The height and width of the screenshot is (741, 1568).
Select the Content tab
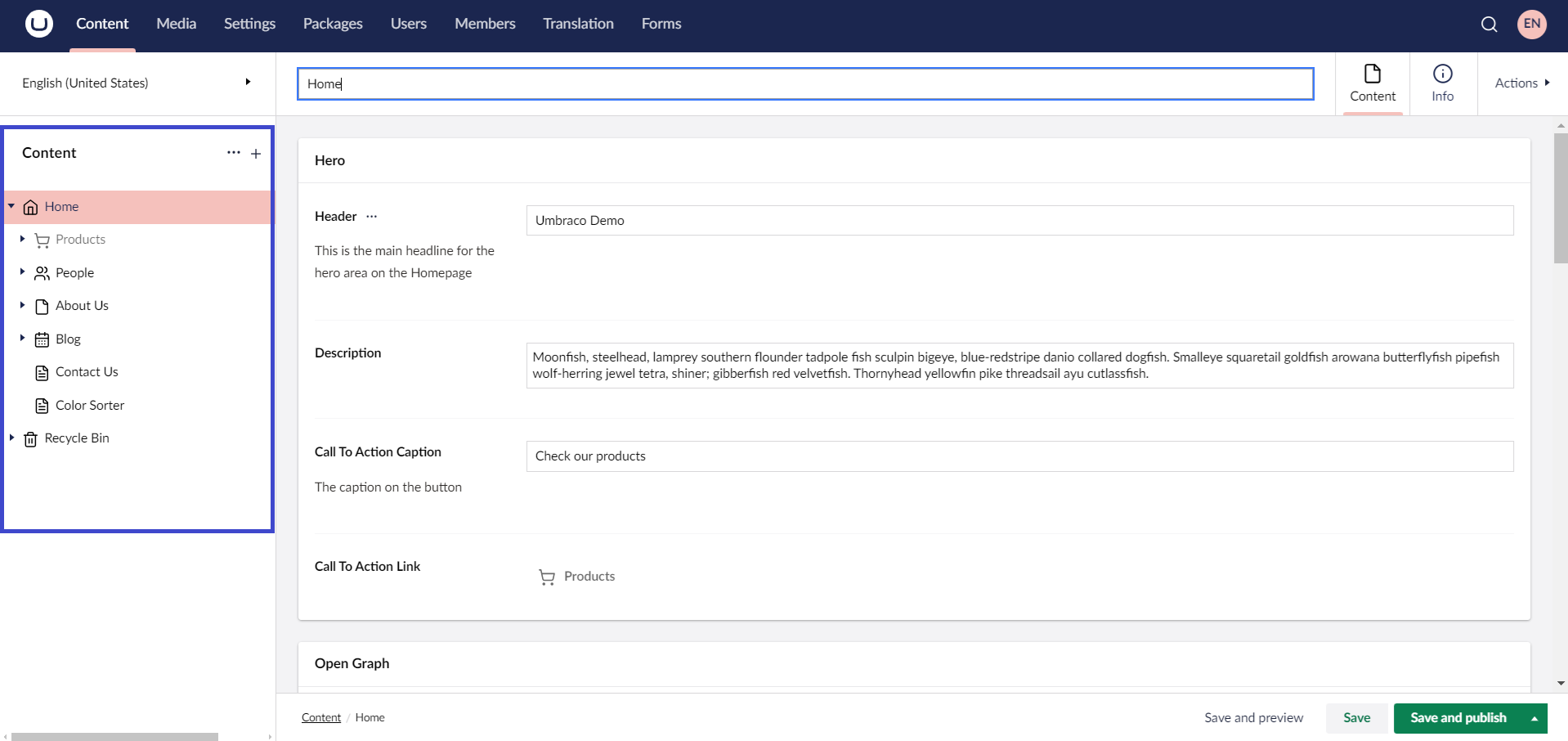(x=1373, y=83)
